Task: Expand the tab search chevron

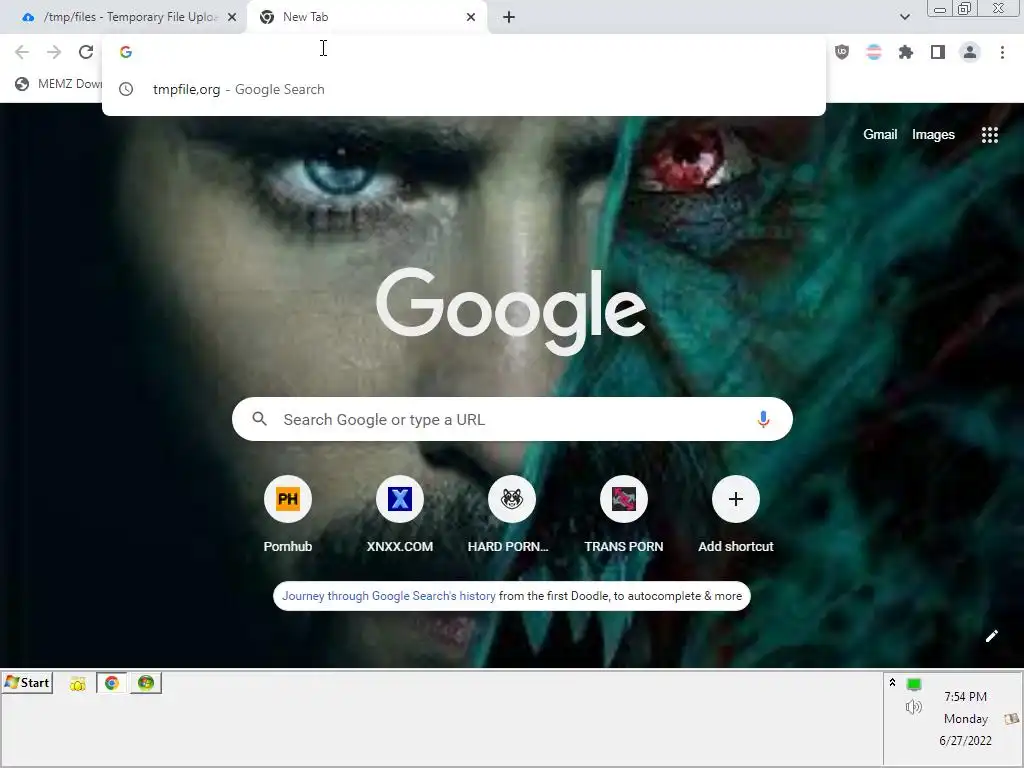Action: coord(904,17)
